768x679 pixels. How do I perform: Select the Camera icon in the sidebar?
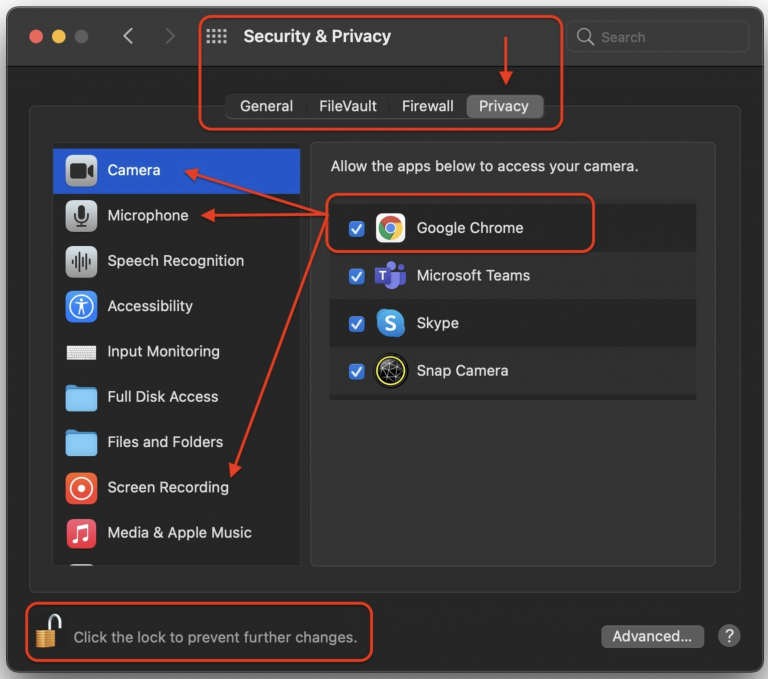point(81,170)
